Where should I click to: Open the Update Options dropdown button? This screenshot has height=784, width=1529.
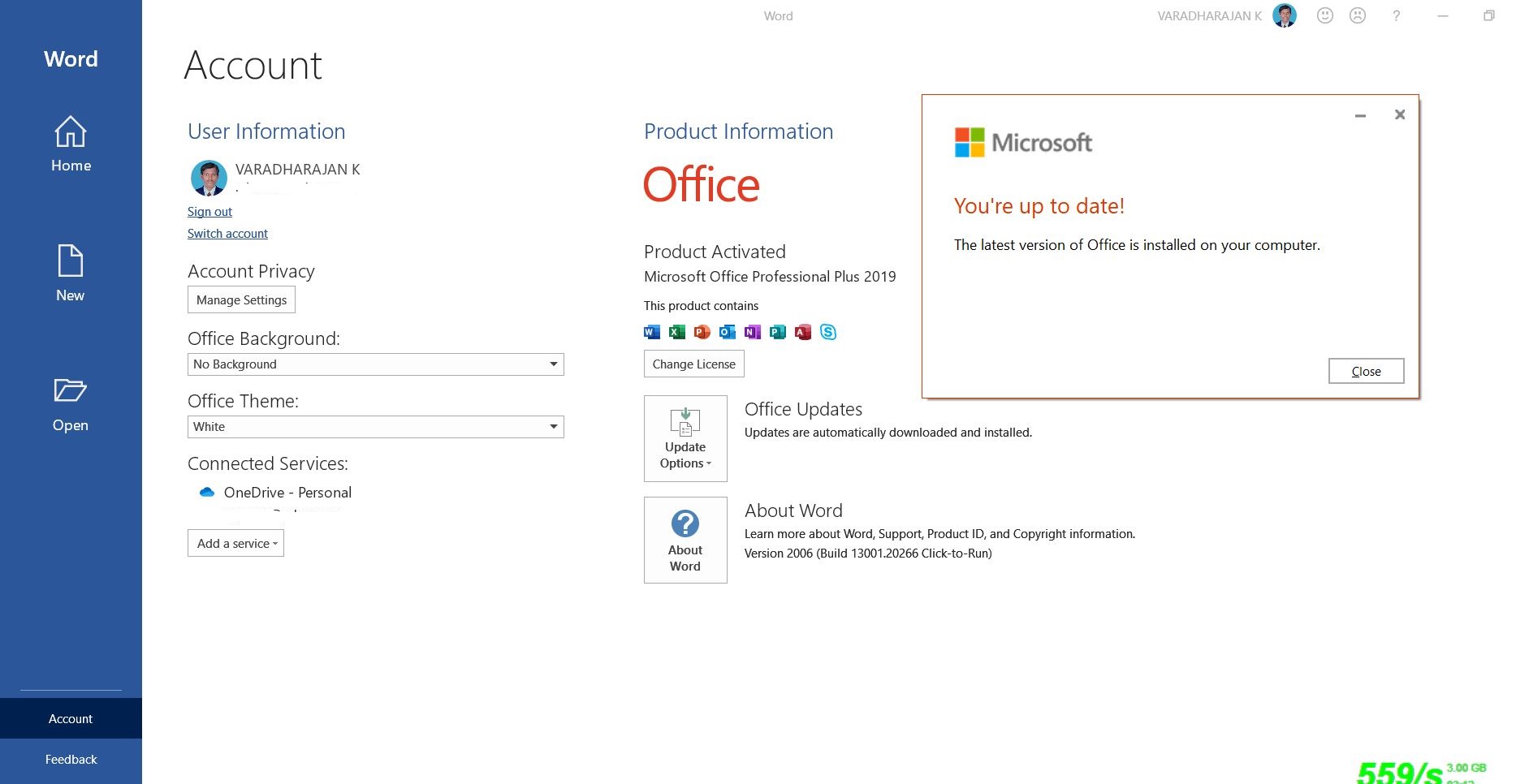pos(685,438)
